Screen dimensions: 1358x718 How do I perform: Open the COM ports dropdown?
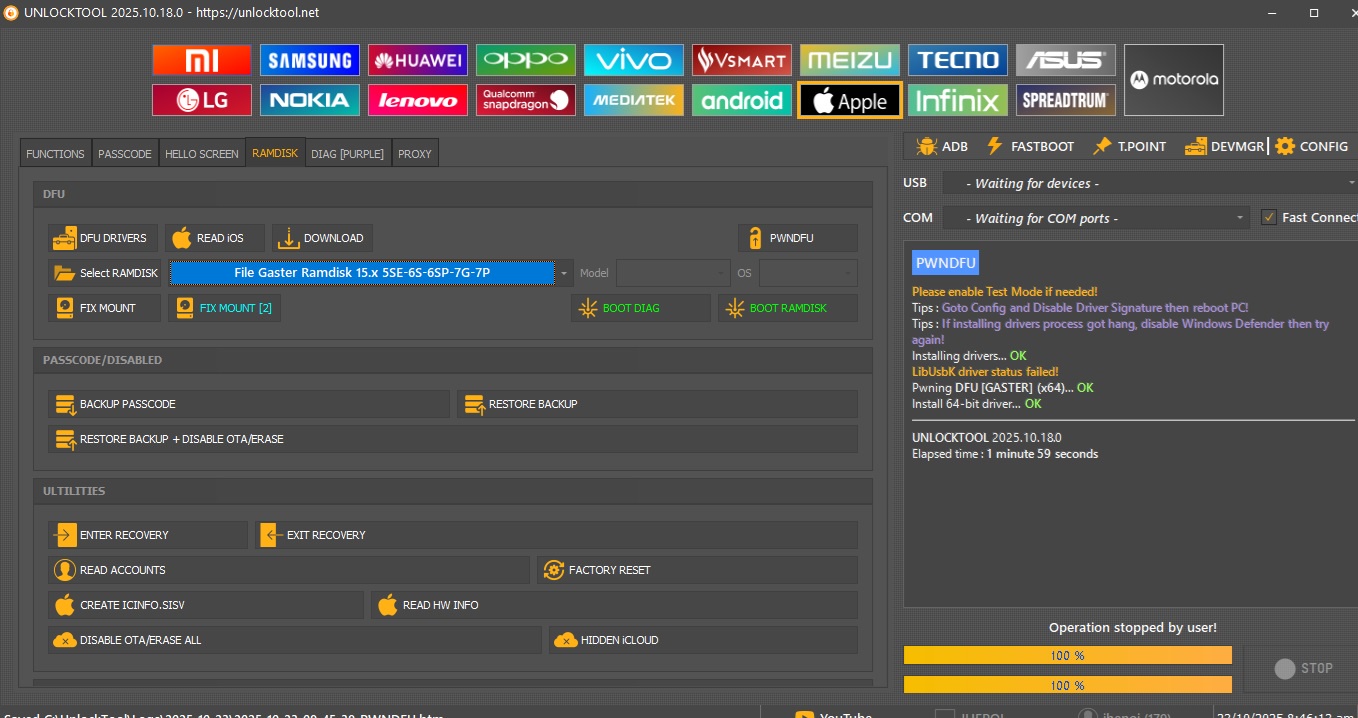[x=1095, y=218]
